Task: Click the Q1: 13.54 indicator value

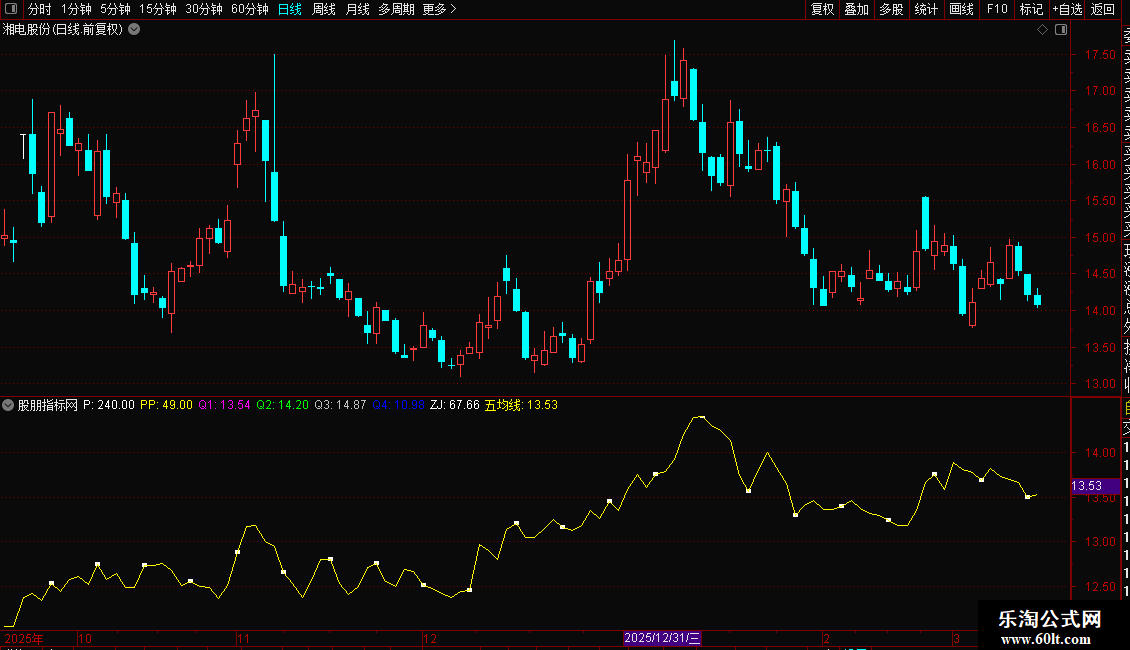Action: tap(224, 405)
